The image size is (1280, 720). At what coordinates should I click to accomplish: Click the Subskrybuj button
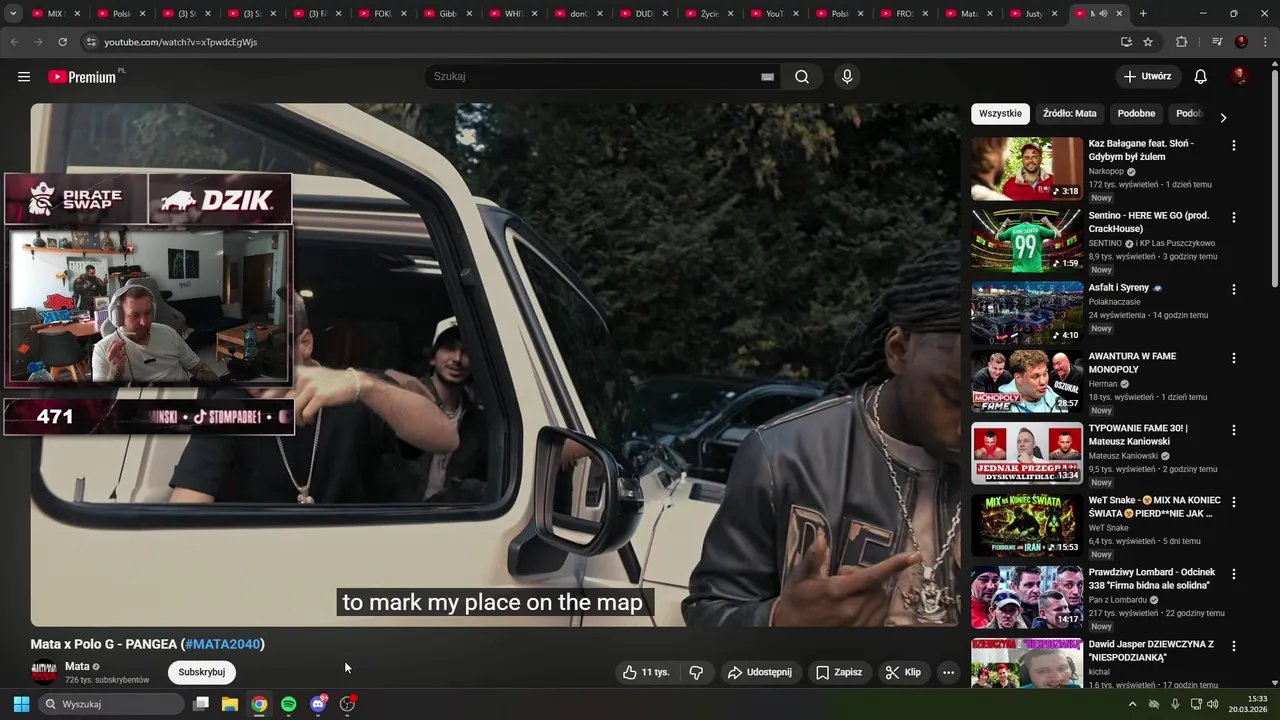[202, 673]
